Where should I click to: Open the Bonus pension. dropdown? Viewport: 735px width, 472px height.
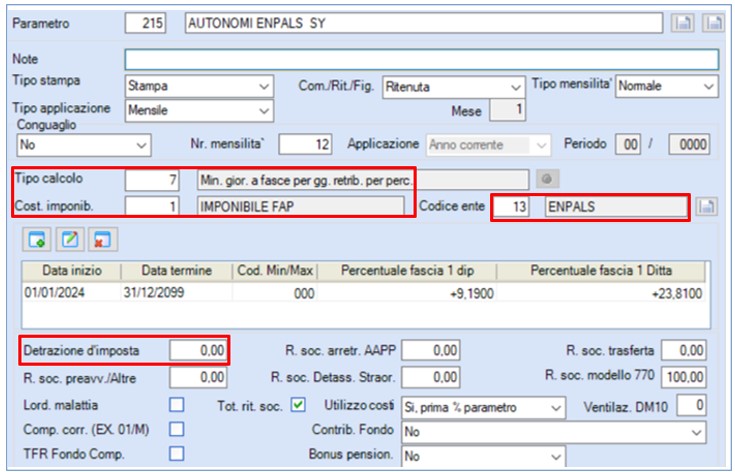click(x=483, y=456)
